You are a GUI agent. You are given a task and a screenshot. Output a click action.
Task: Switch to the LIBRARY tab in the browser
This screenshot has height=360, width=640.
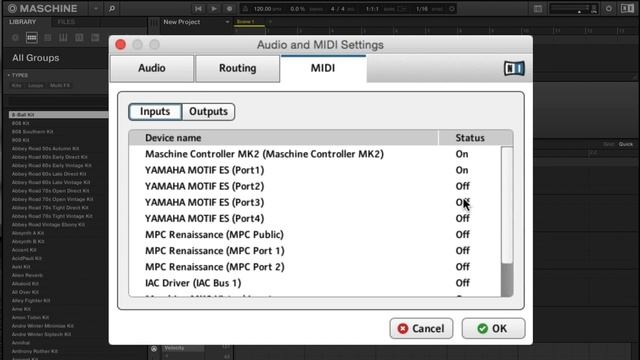tap(22, 22)
